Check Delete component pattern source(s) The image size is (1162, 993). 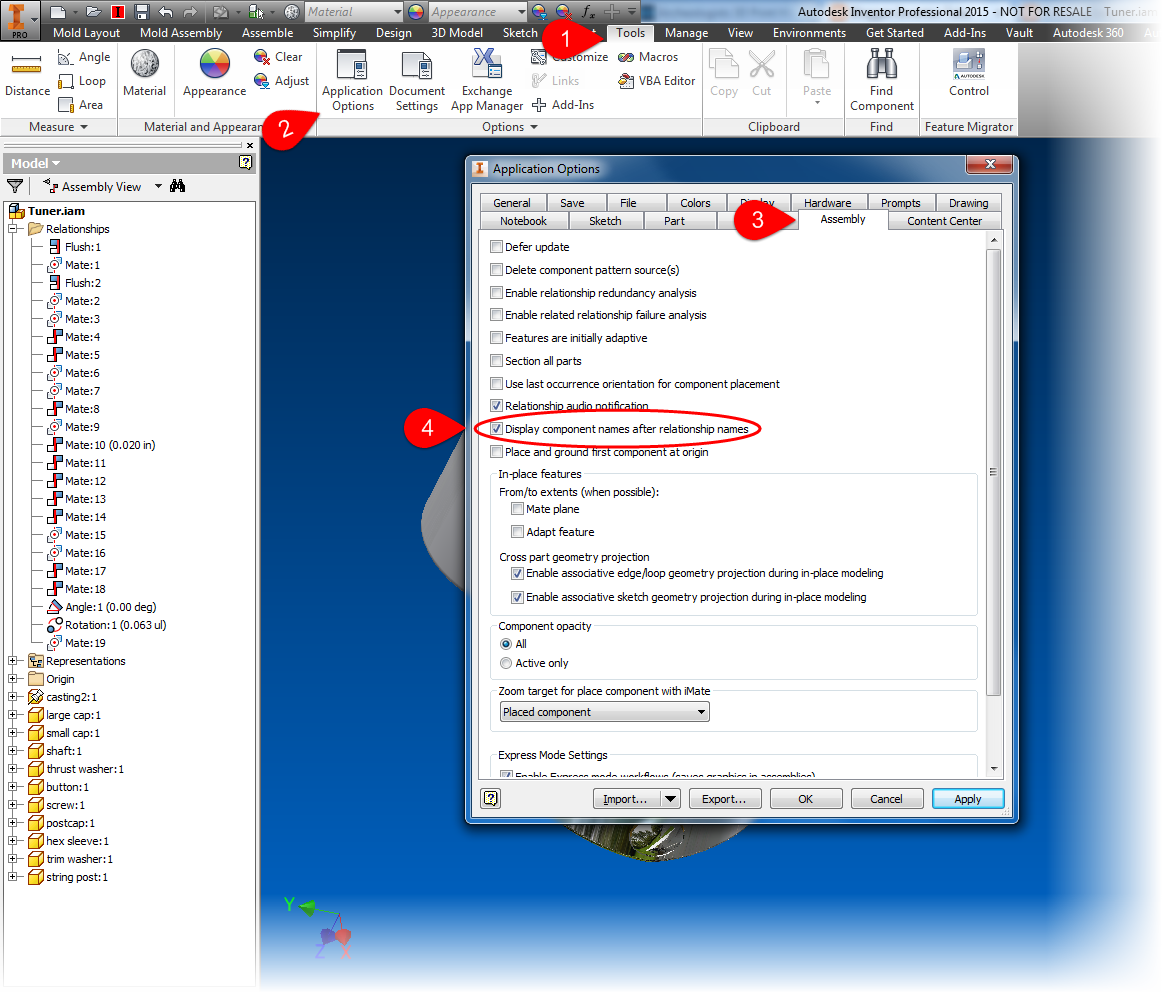point(497,270)
